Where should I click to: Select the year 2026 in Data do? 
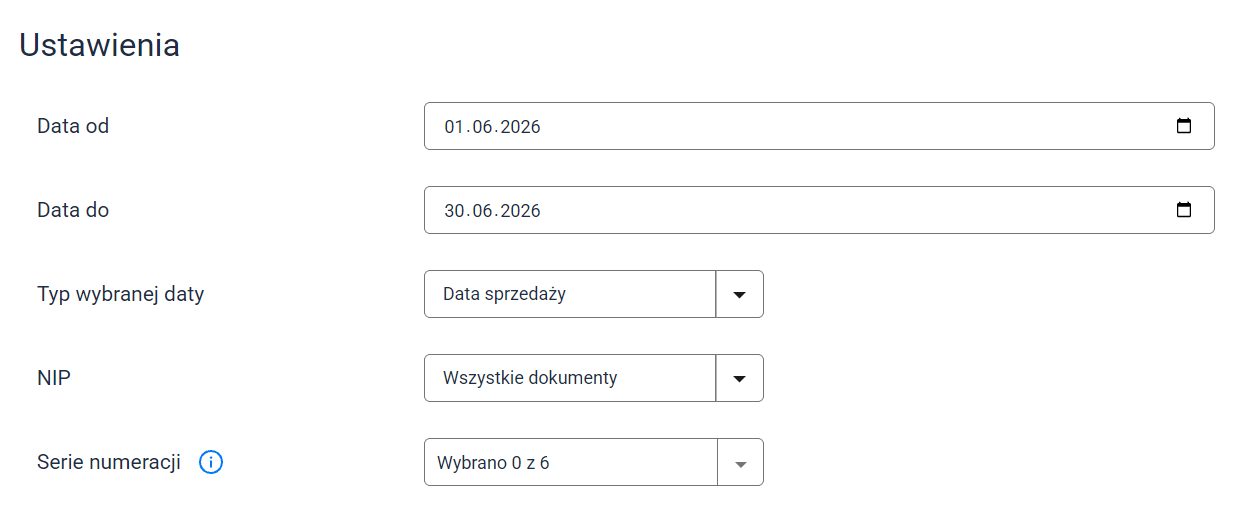521,211
